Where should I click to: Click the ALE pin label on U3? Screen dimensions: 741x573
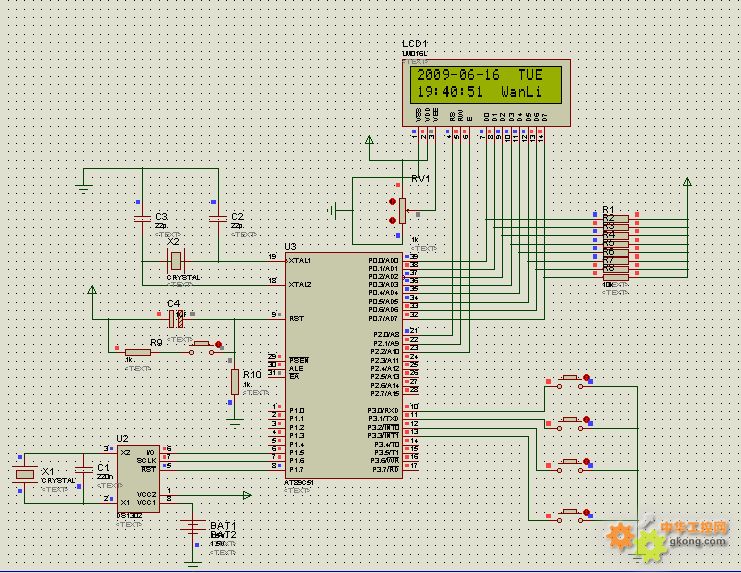[x=296, y=368]
